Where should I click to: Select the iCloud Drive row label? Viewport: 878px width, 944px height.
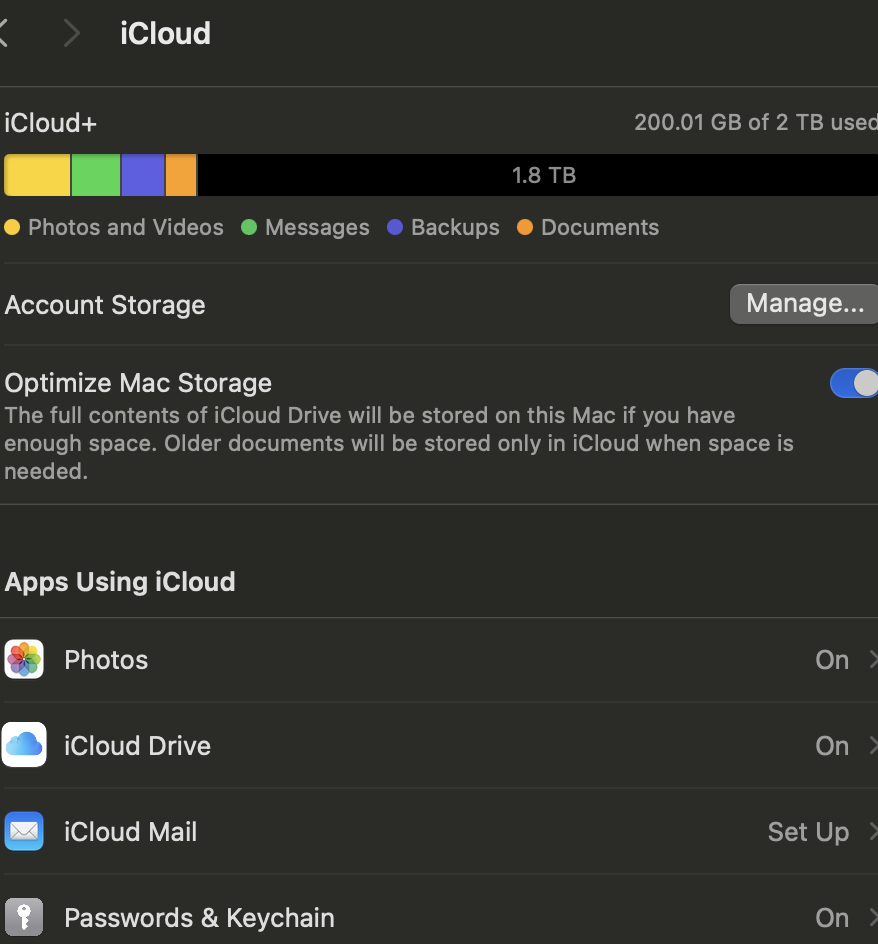point(137,746)
